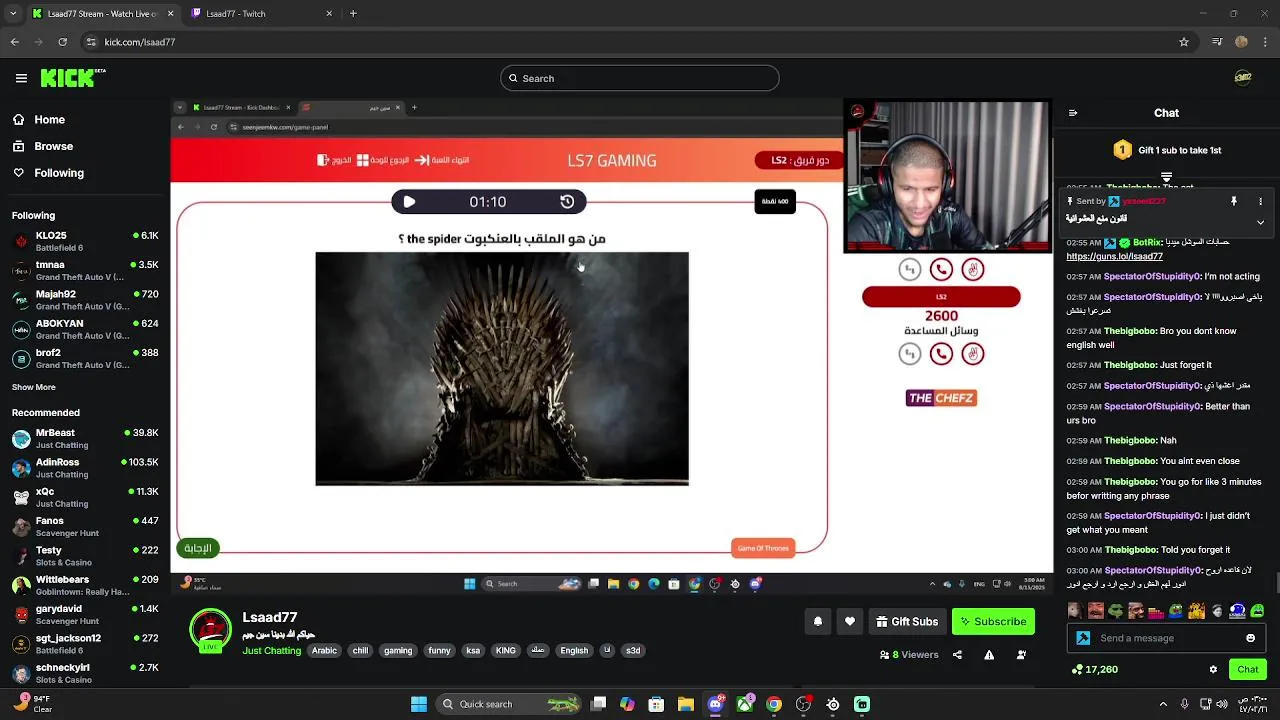Open the Kick hamburger menu

coord(21,78)
